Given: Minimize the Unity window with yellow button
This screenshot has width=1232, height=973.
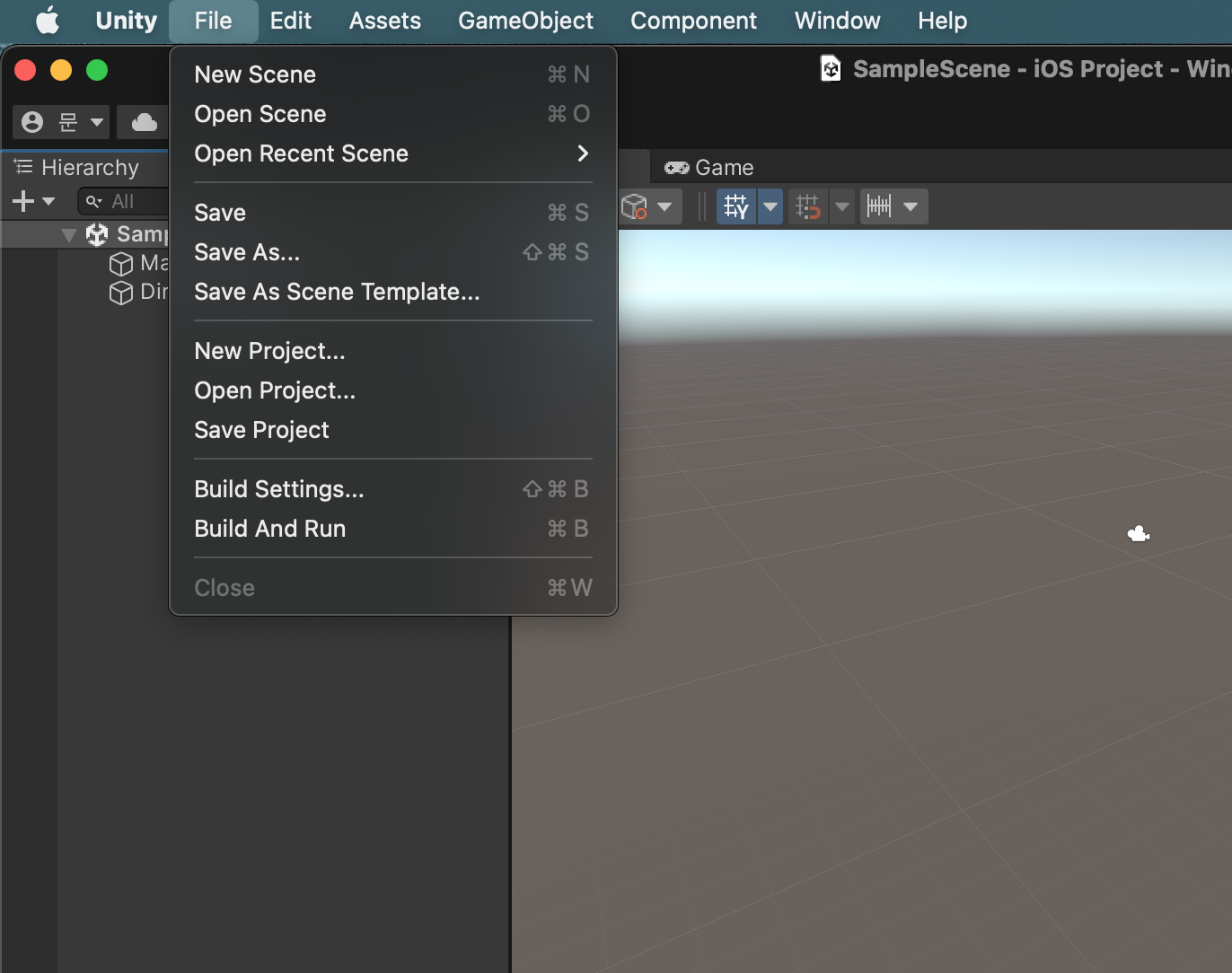Looking at the screenshot, I should tap(61, 70).
